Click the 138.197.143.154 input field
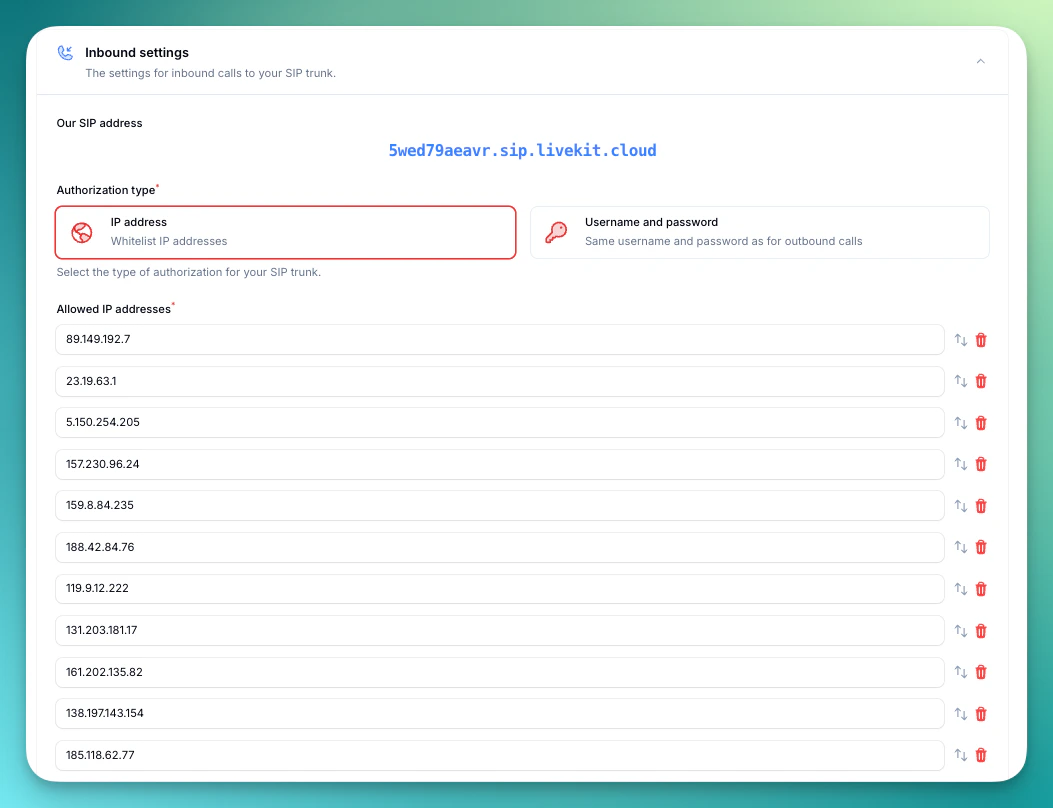This screenshot has width=1053, height=808. [x=500, y=714]
